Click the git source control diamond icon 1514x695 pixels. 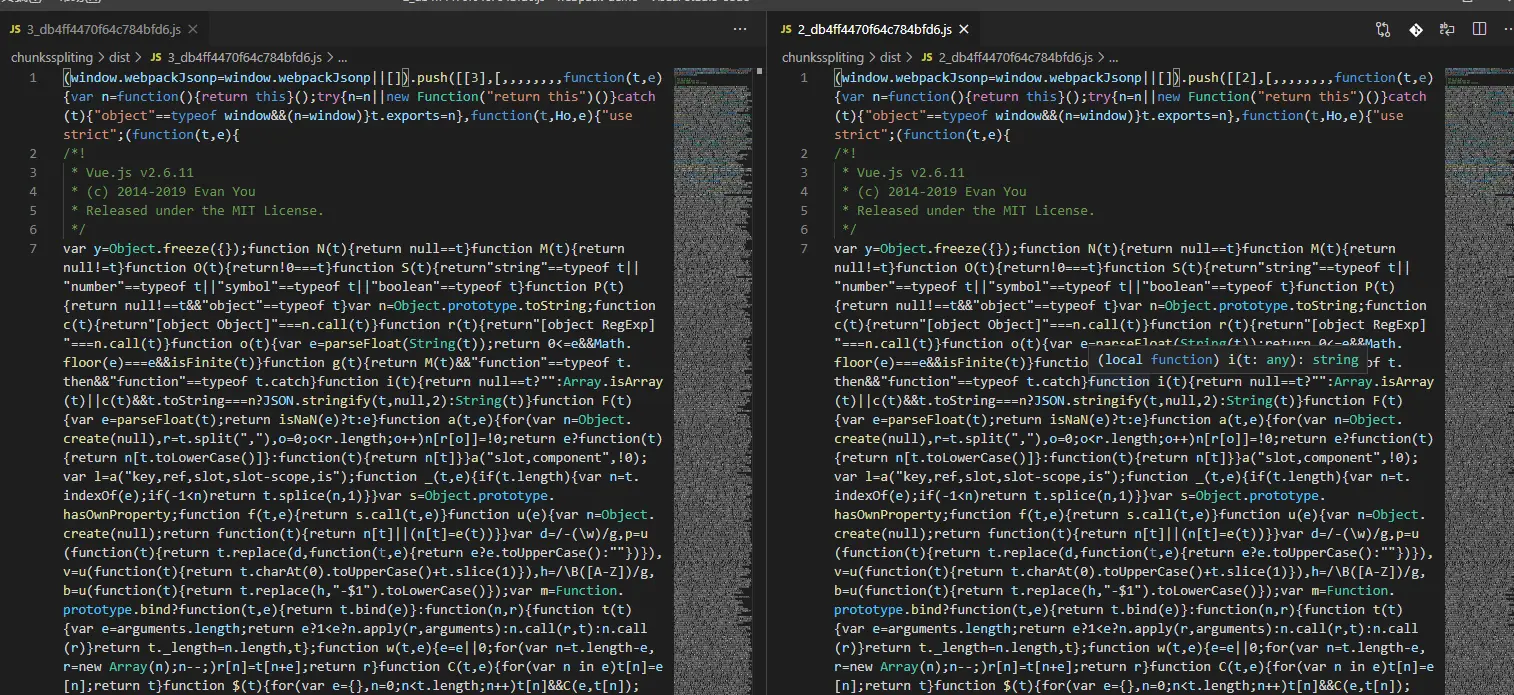[x=1416, y=30]
